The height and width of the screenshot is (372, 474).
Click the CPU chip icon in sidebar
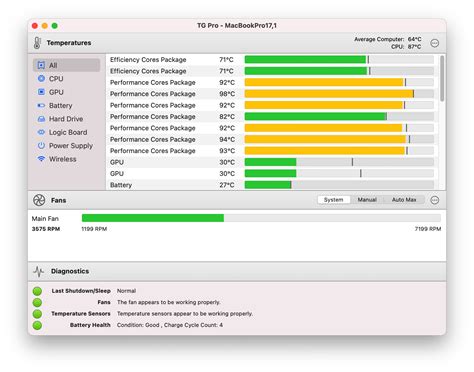pyautogui.click(x=41, y=78)
